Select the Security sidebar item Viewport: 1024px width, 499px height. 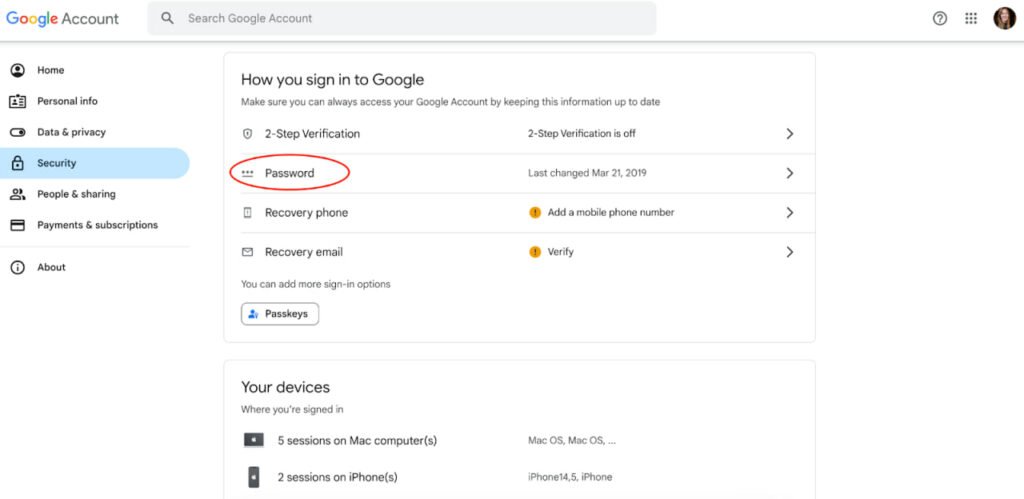pyautogui.click(x=95, y=163)
